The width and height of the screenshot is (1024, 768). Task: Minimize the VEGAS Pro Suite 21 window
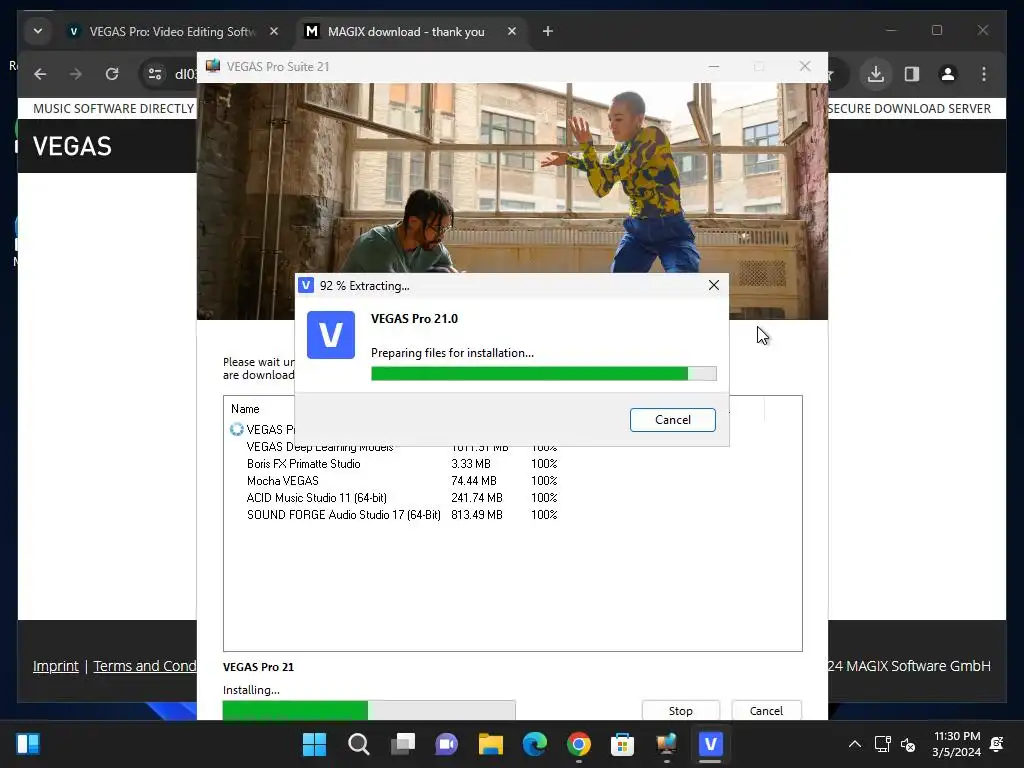(x=714, y=67)
